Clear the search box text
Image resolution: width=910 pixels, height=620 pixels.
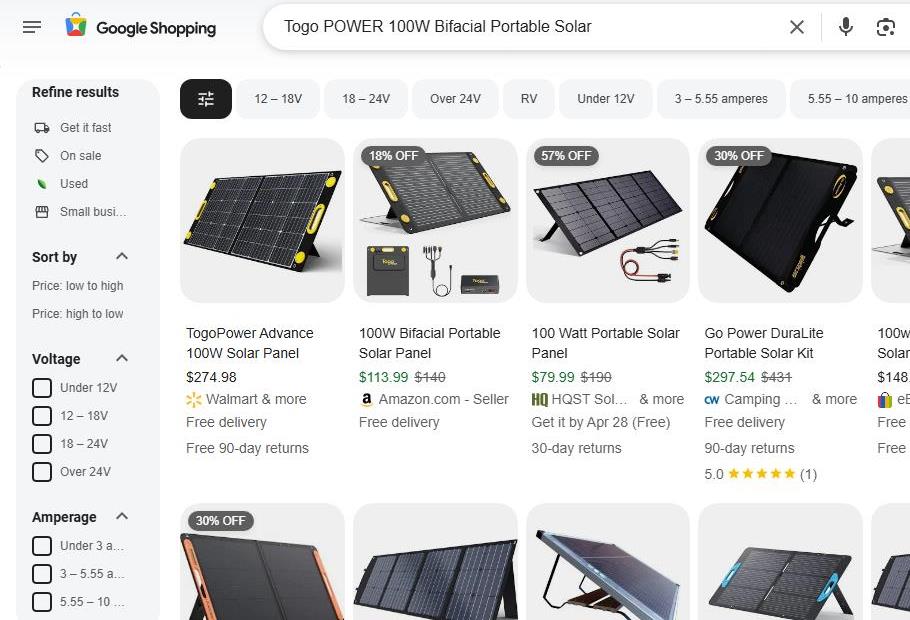(797, 27)
